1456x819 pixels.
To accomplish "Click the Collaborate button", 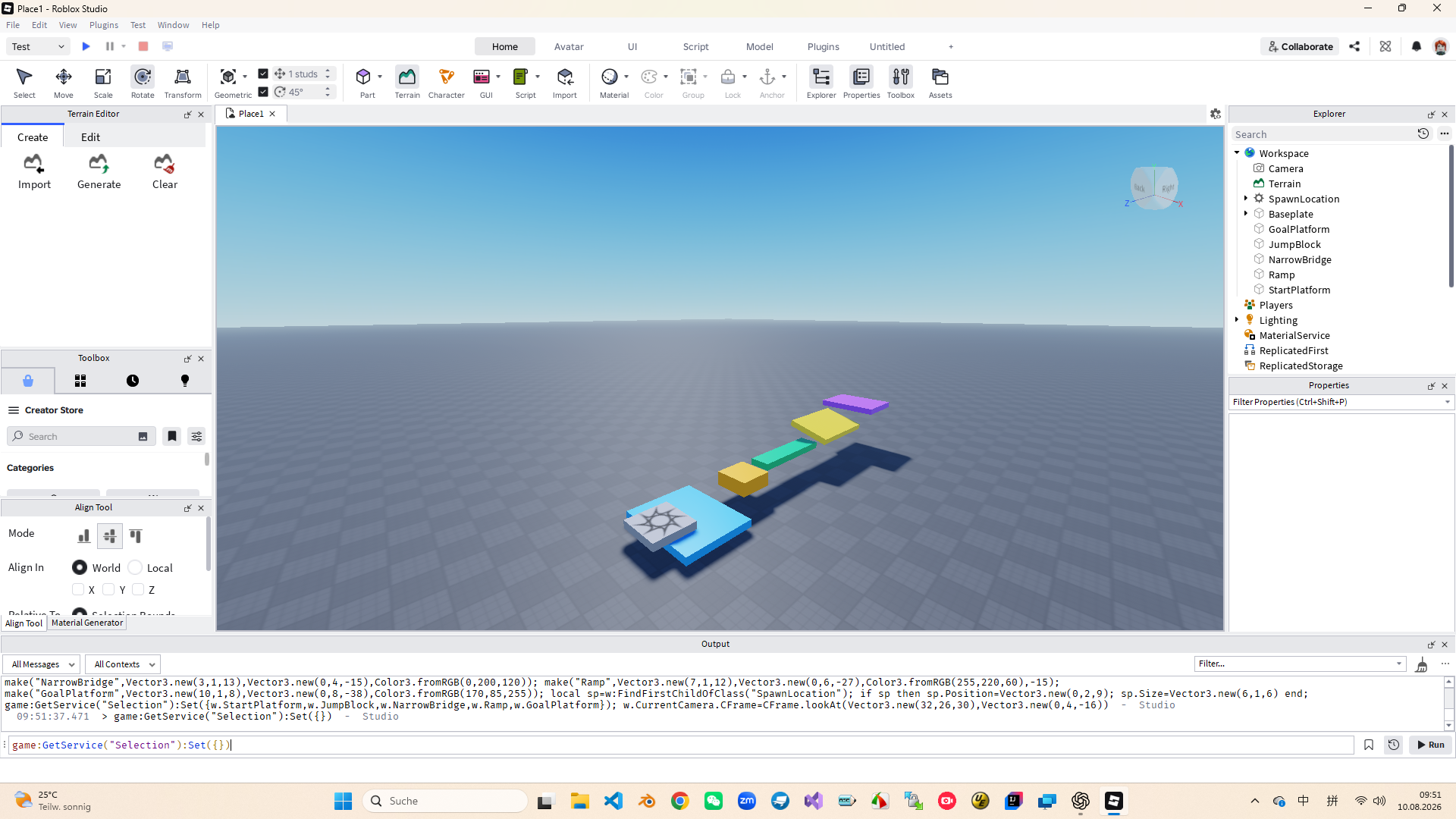I will point(1300,46).
